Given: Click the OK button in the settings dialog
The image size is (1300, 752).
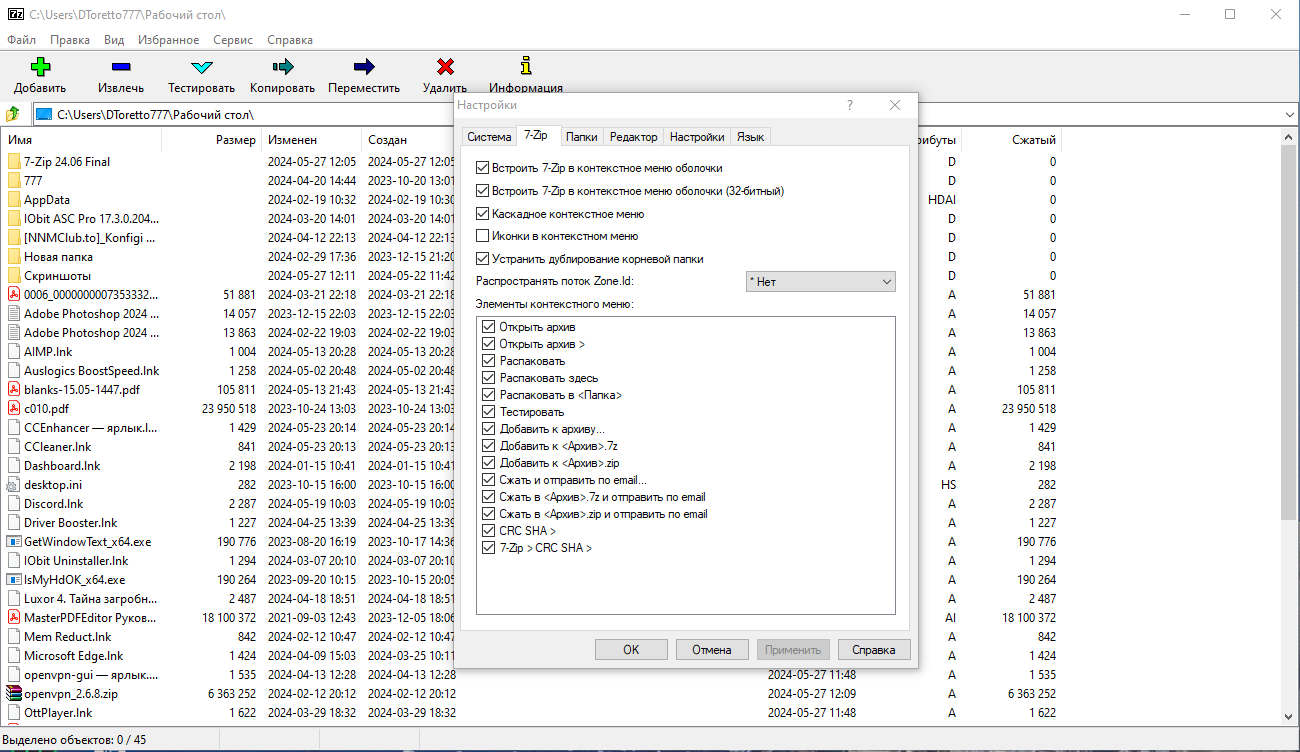Looking at the screenshot, I should pyautogui.click(x=631, y=650).
